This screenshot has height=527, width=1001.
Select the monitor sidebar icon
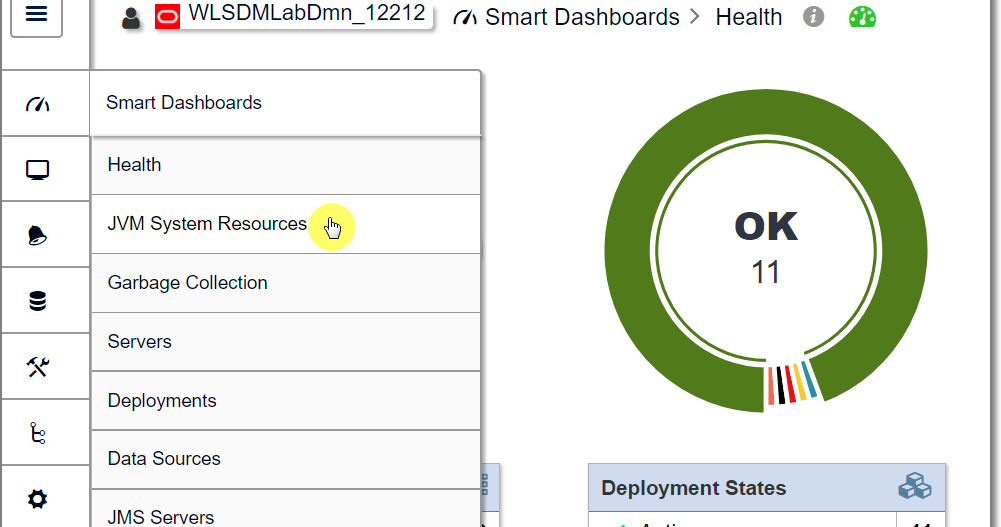click(x=38, y=170)
